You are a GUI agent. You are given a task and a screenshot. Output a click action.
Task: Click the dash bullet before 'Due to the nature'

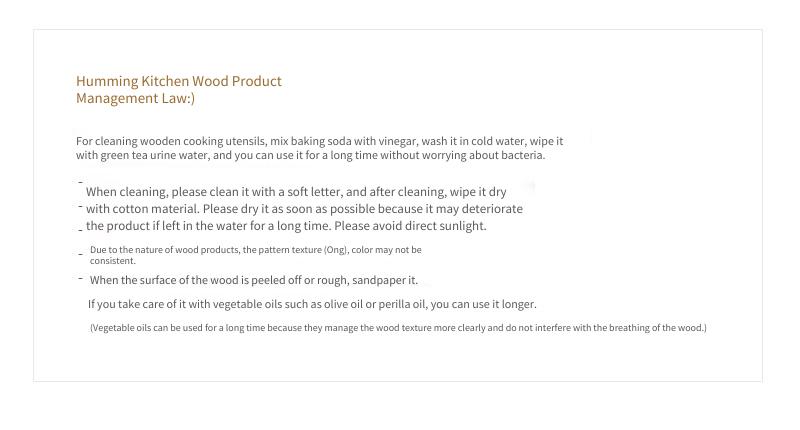coord(81,254)
